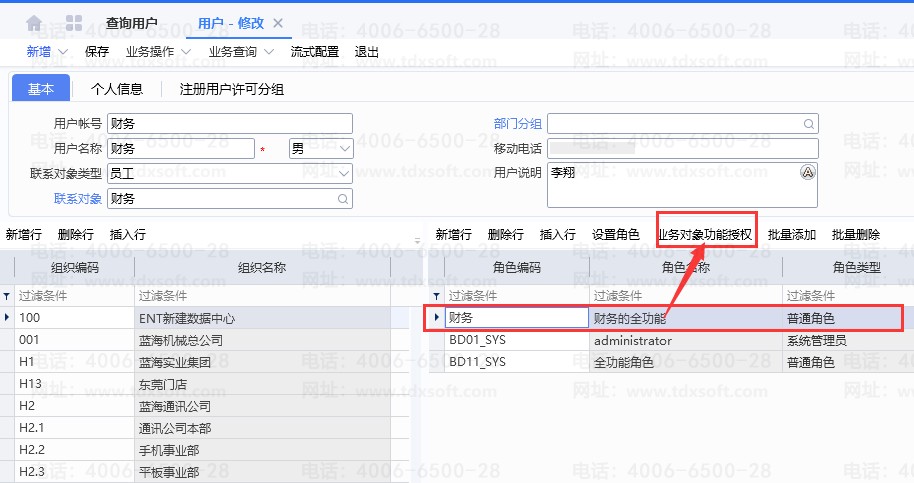Image resolution: width=914 pixels, height=483 pixels.
Task: Go to the home icon
Action: coord(34,23)
